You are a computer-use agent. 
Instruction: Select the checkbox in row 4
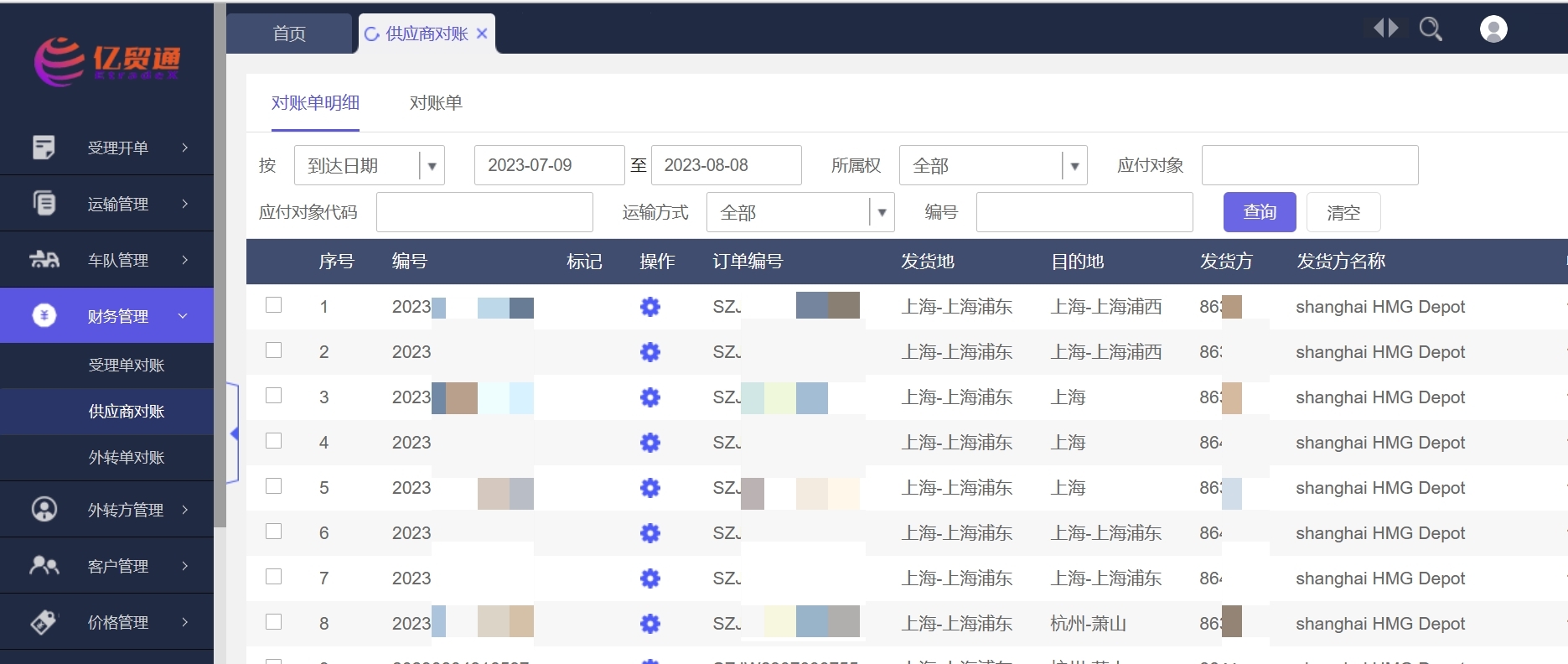coord(273,441)
